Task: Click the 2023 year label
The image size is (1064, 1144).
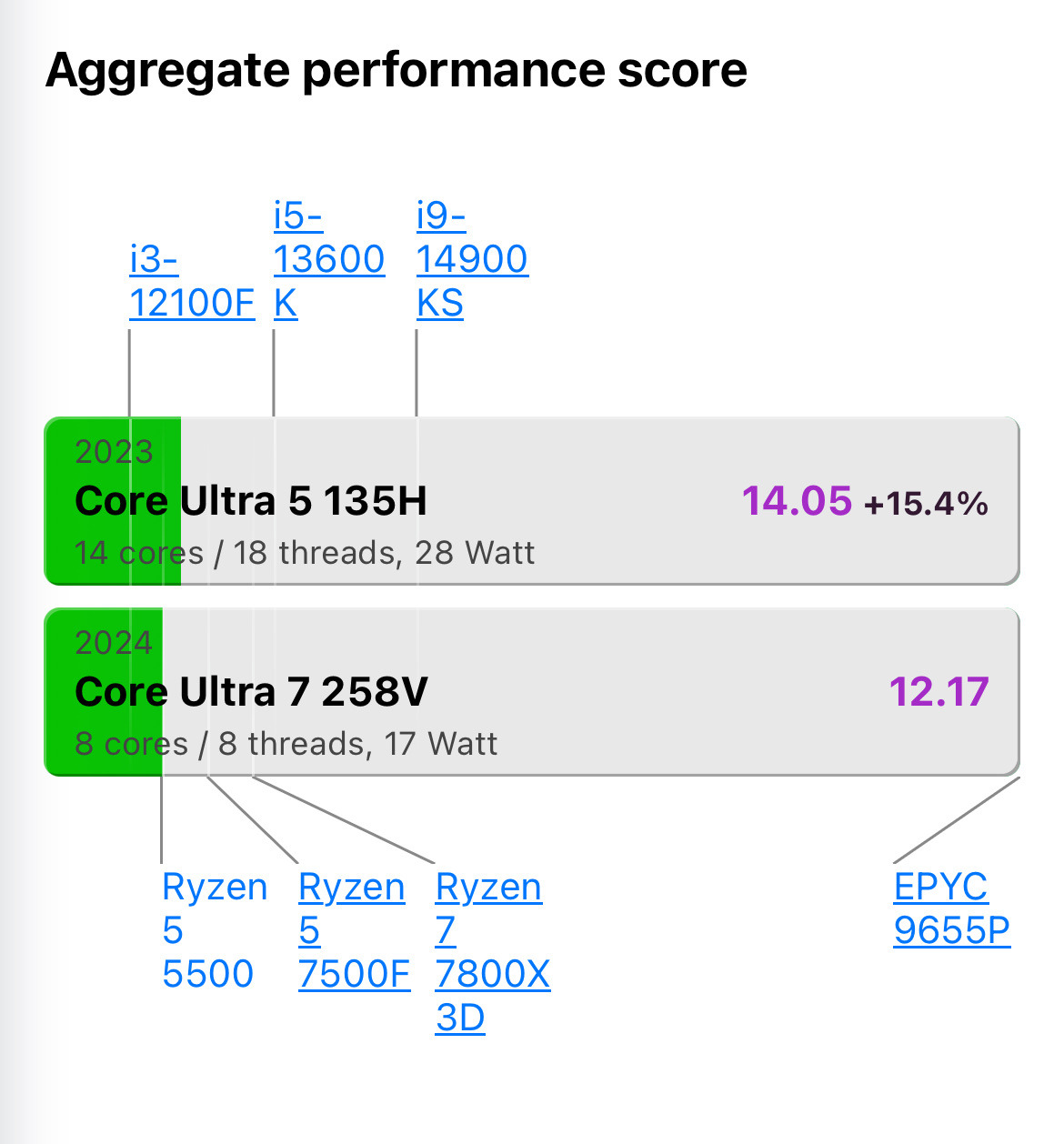Action: pos(114,452)
